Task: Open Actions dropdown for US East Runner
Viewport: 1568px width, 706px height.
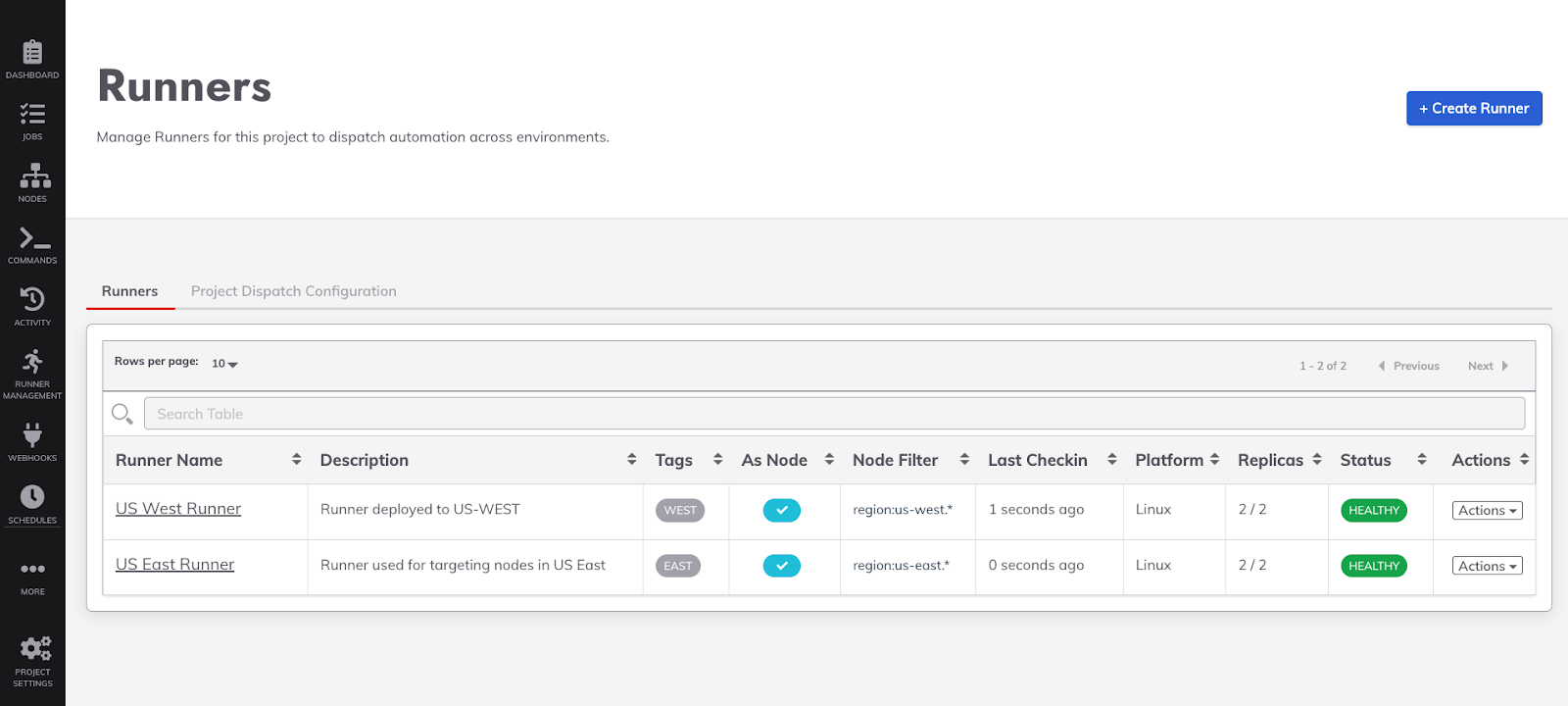Action: [1487, 567]
